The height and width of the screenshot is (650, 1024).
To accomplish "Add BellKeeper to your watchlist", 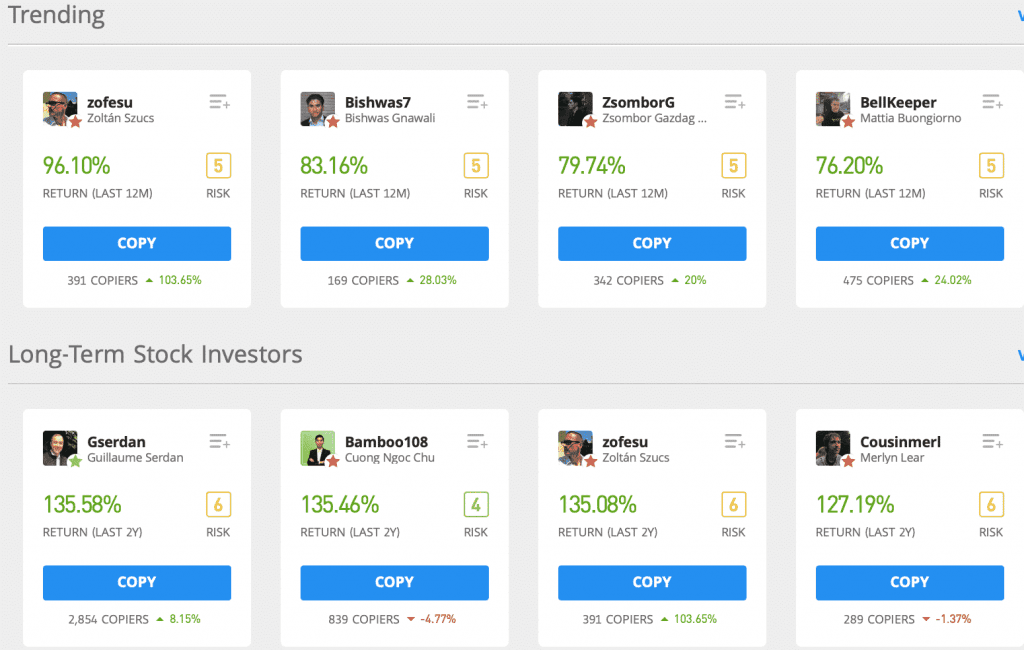I will tap(992, 102).
